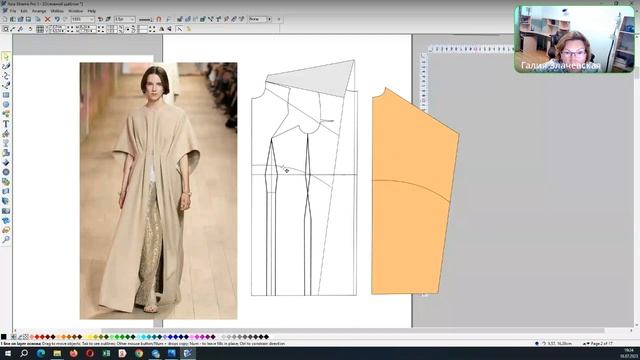640x360 pixels.
Task: Click the black current-color swatch
Action: click(x=4, y=337)
